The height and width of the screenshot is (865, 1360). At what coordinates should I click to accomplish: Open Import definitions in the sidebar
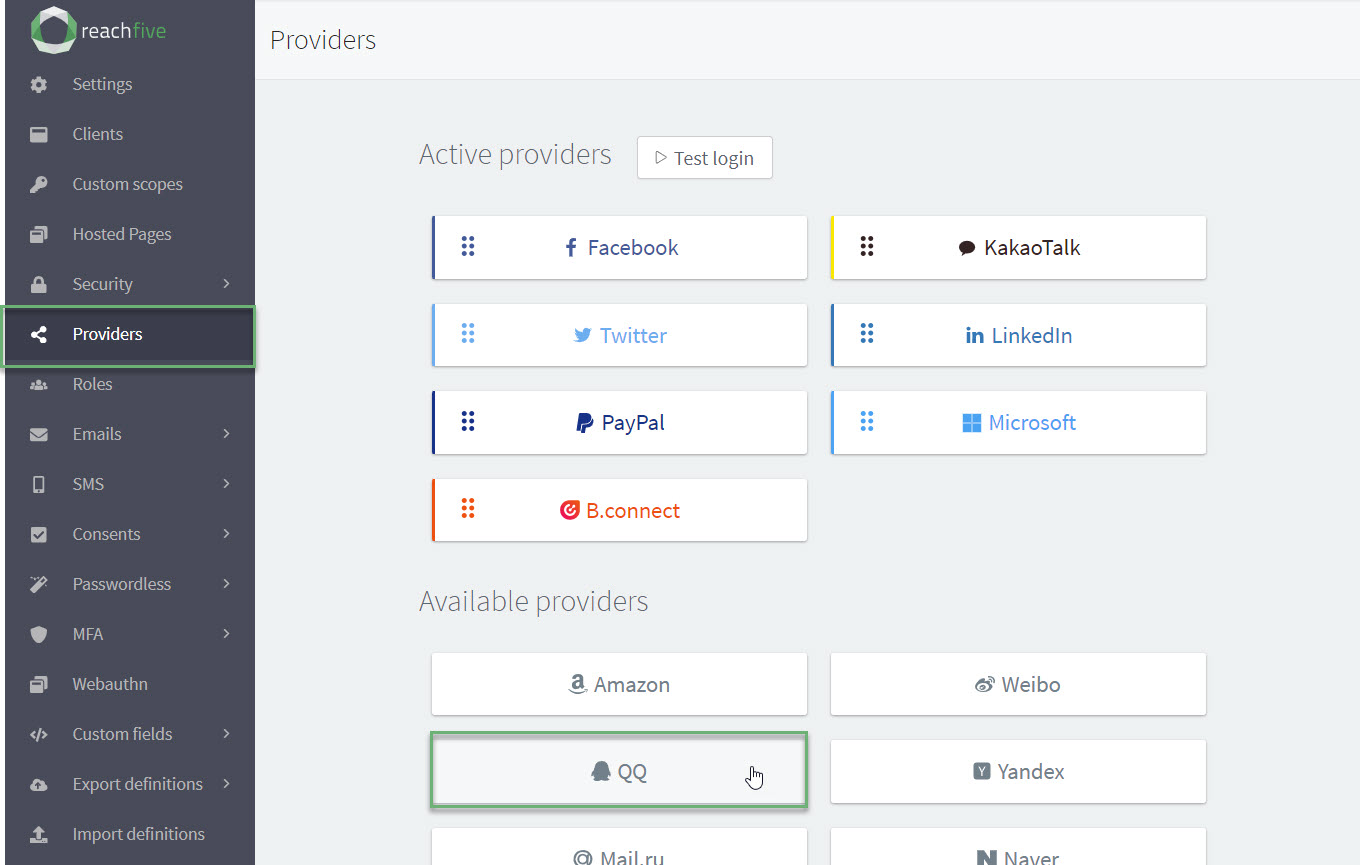[128, 834]
